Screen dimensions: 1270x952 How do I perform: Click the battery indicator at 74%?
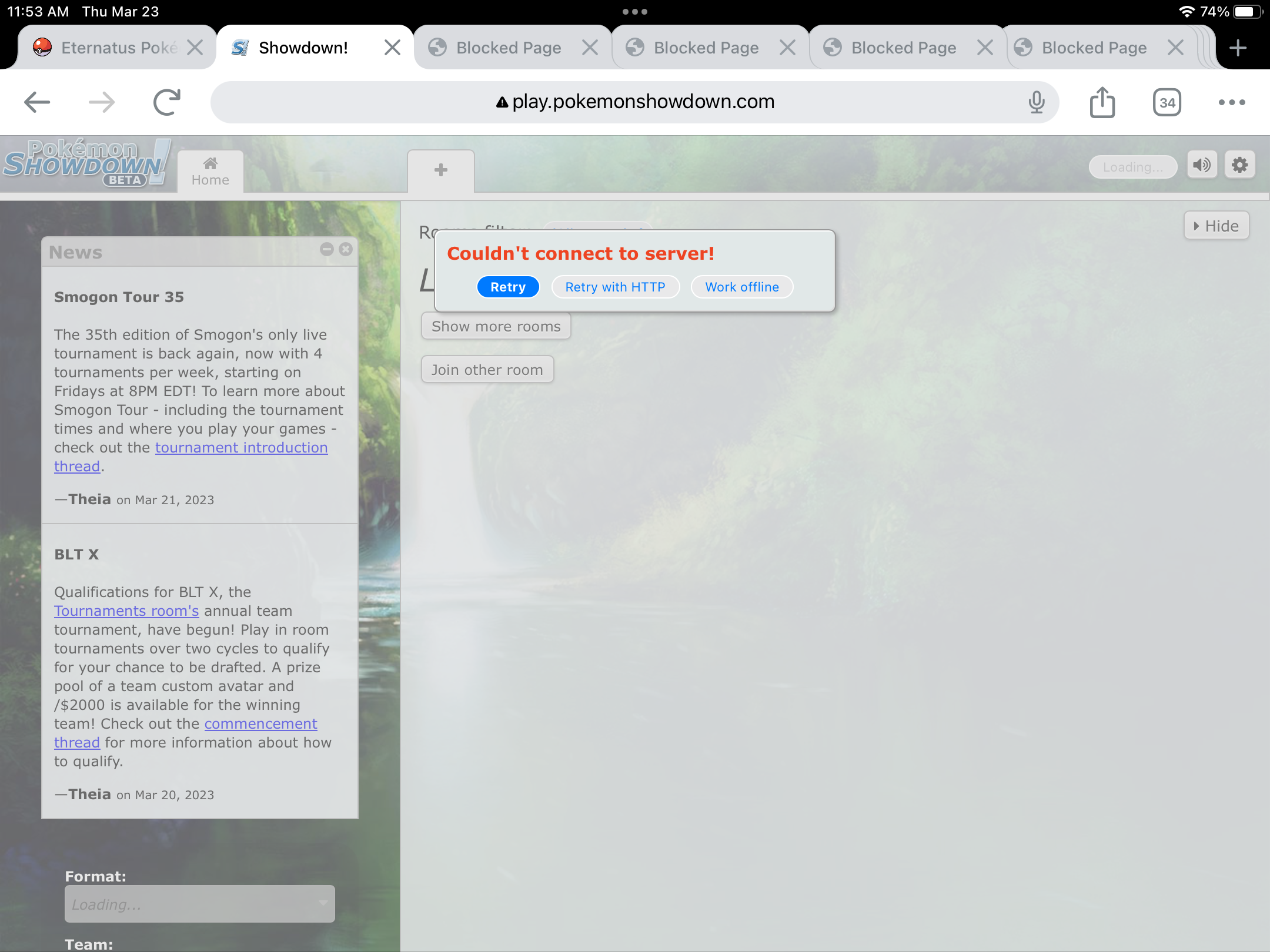1246,12
